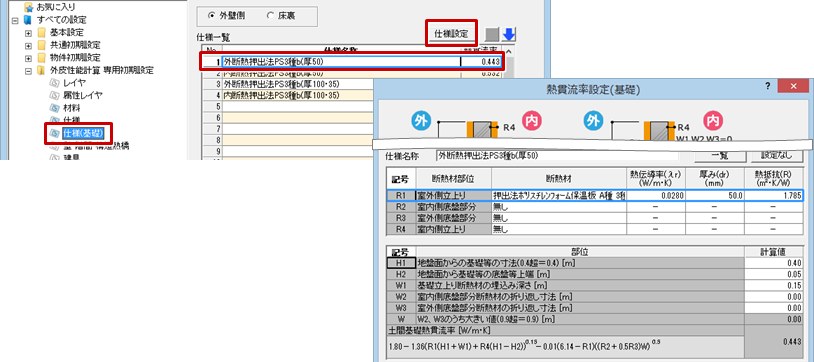The width and height of the screenshot is (814, 362).
Task: Click the 押出法ポリスチレンフォーム保温板 material cell
Action: (559, 196)
